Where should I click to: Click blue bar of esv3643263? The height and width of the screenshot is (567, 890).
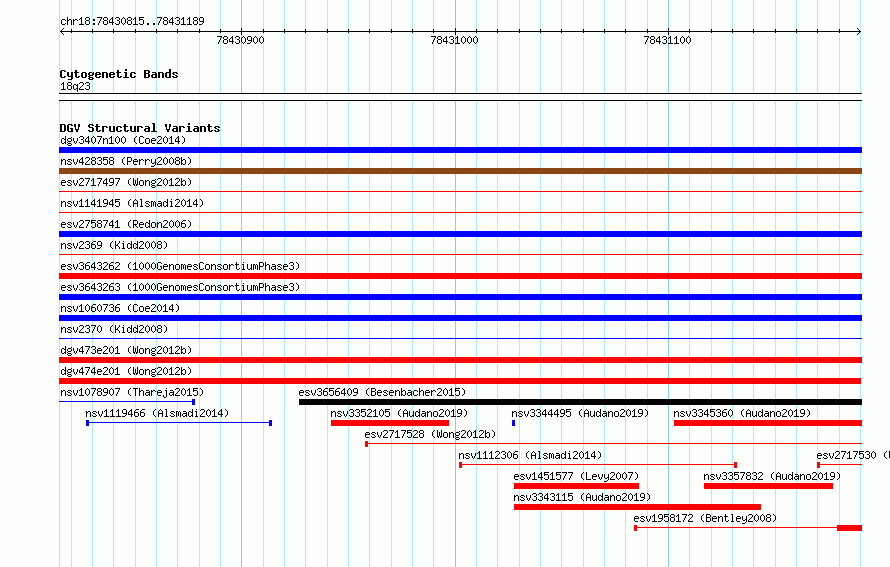(460, 297)
